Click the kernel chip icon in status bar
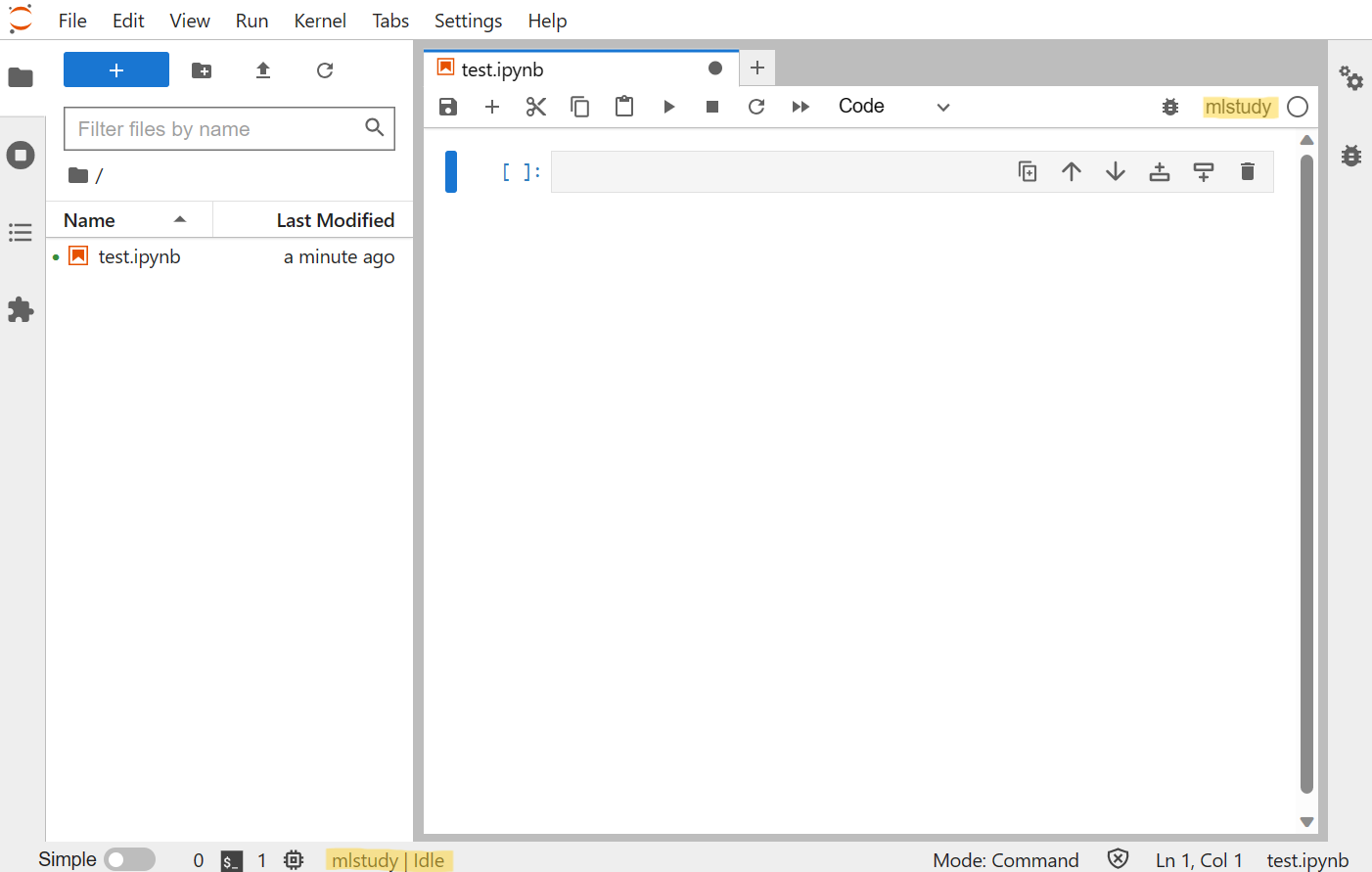1372x872 pixels. click(x=294, y=859)
